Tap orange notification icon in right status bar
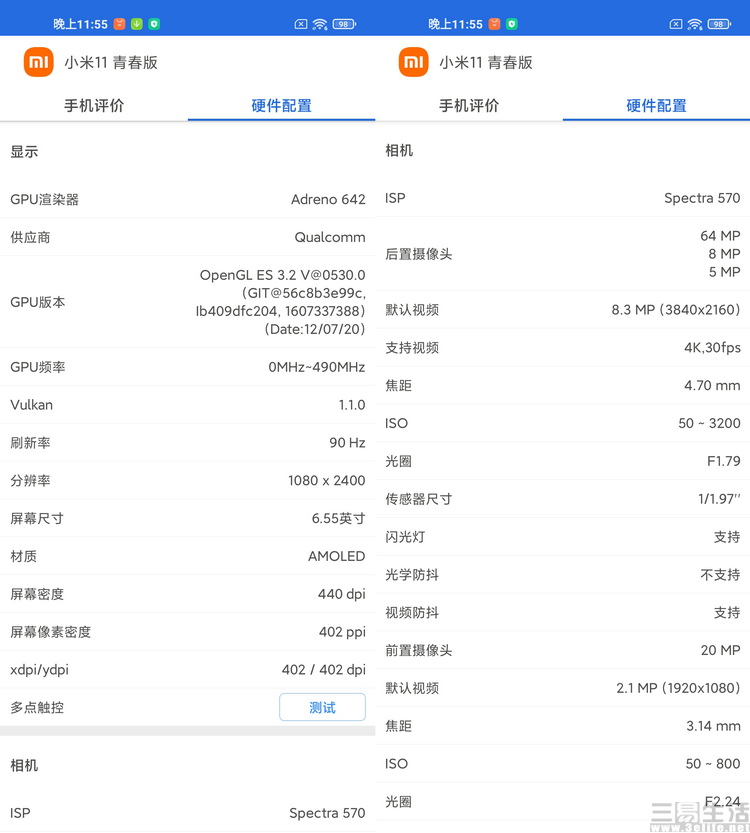The width and height of the screenshot is (750, 833). 495,24
